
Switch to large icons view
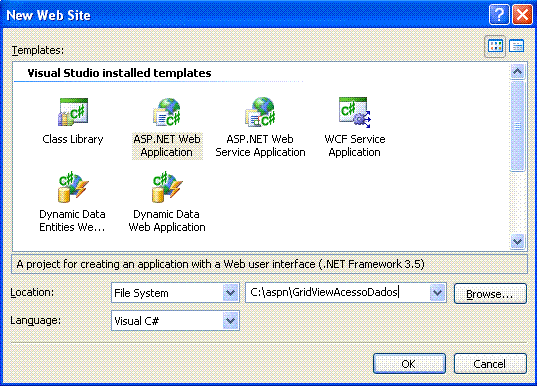pos(495,46)
